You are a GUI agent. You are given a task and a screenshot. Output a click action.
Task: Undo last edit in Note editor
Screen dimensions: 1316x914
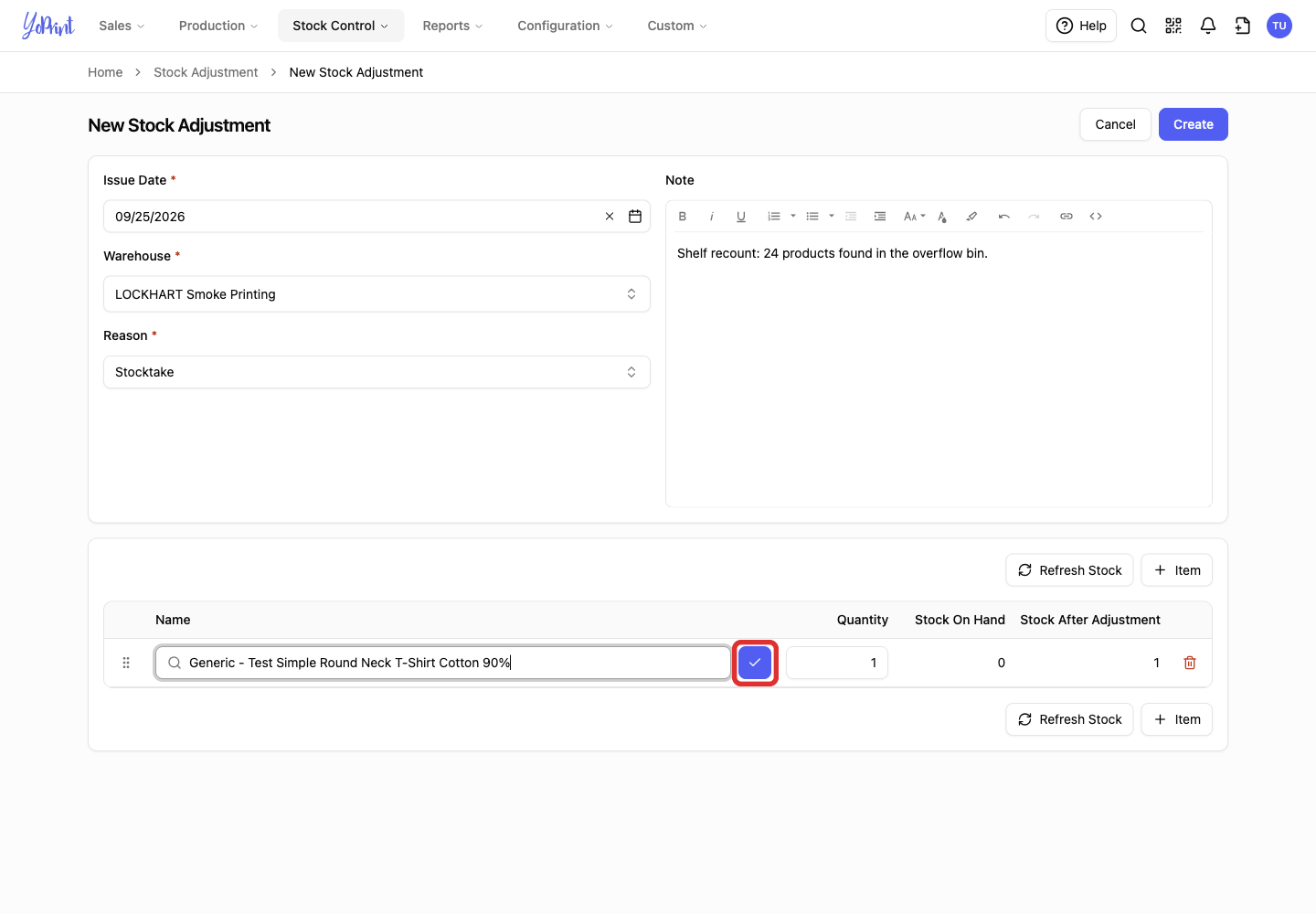pos(1004,217)
